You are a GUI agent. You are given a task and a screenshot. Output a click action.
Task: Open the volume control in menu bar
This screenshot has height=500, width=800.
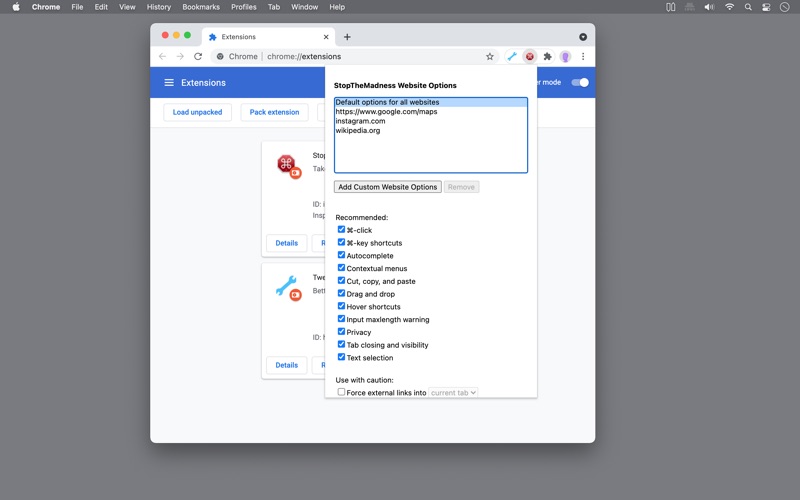pyautogui.click(x=709, y=7)
